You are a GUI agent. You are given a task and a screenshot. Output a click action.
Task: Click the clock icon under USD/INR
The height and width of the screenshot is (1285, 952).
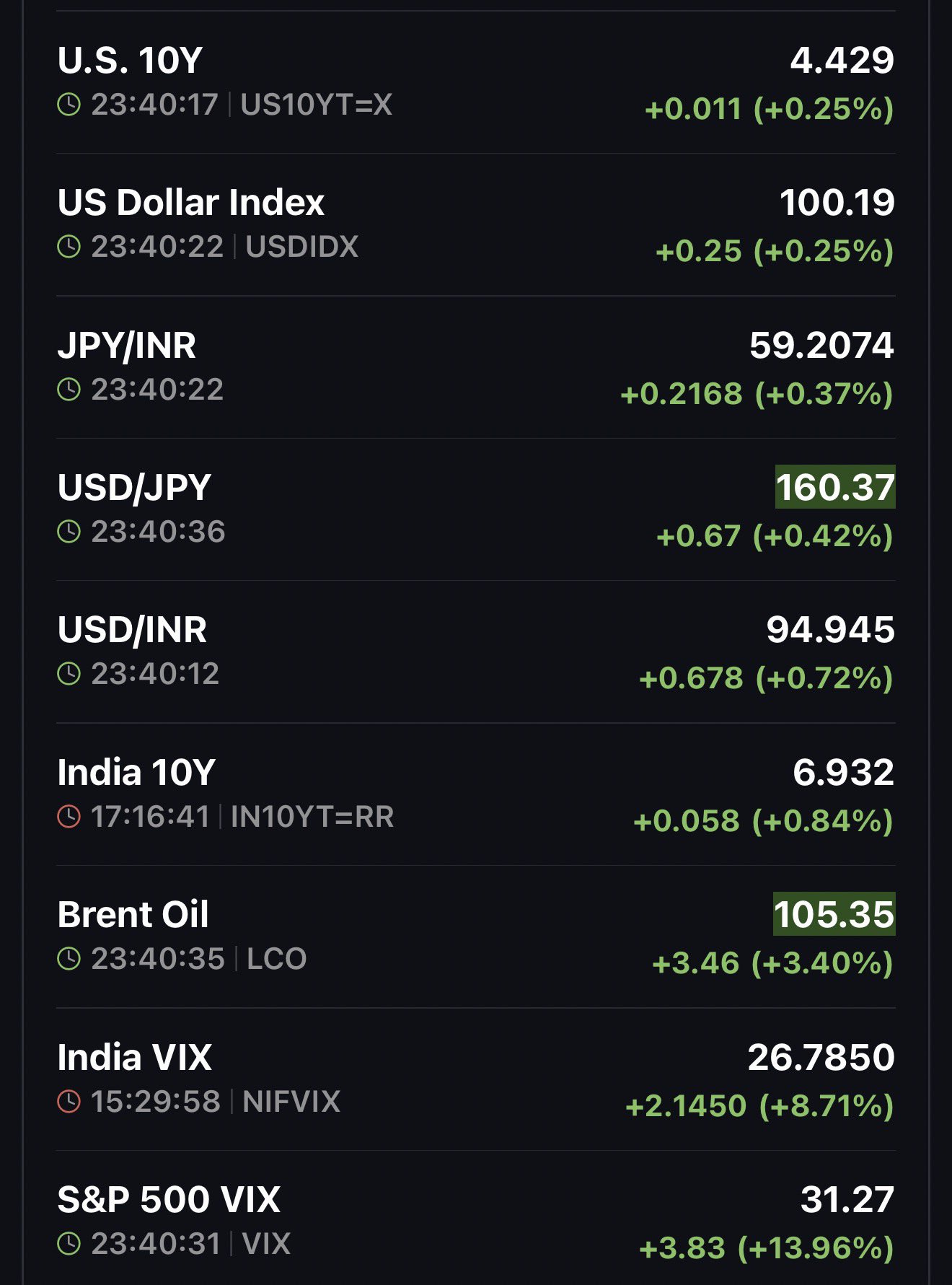pyautogui.click(x=69, y=674)
